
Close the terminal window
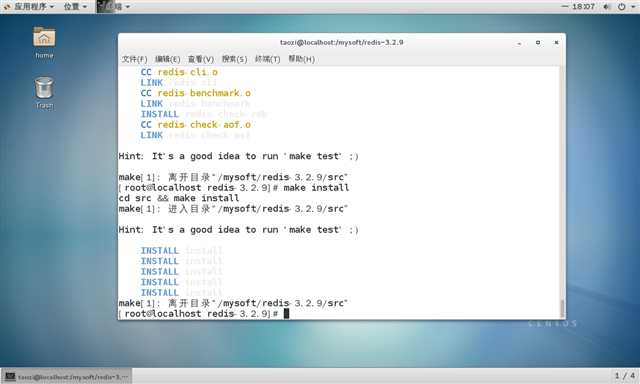coord(556,42)
